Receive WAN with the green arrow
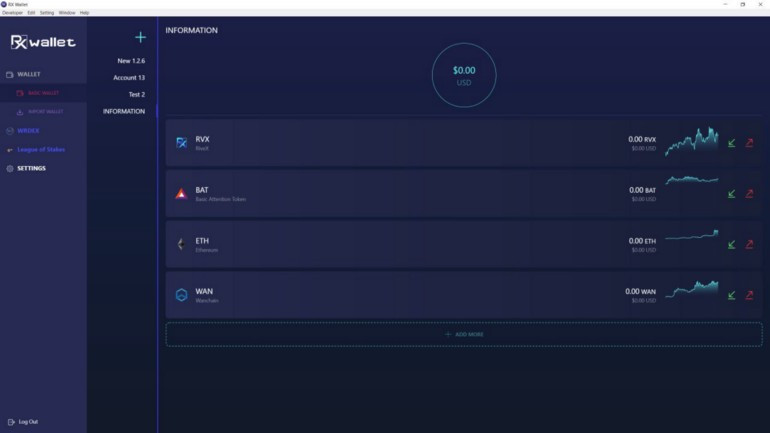 click(x=732, y=295)
